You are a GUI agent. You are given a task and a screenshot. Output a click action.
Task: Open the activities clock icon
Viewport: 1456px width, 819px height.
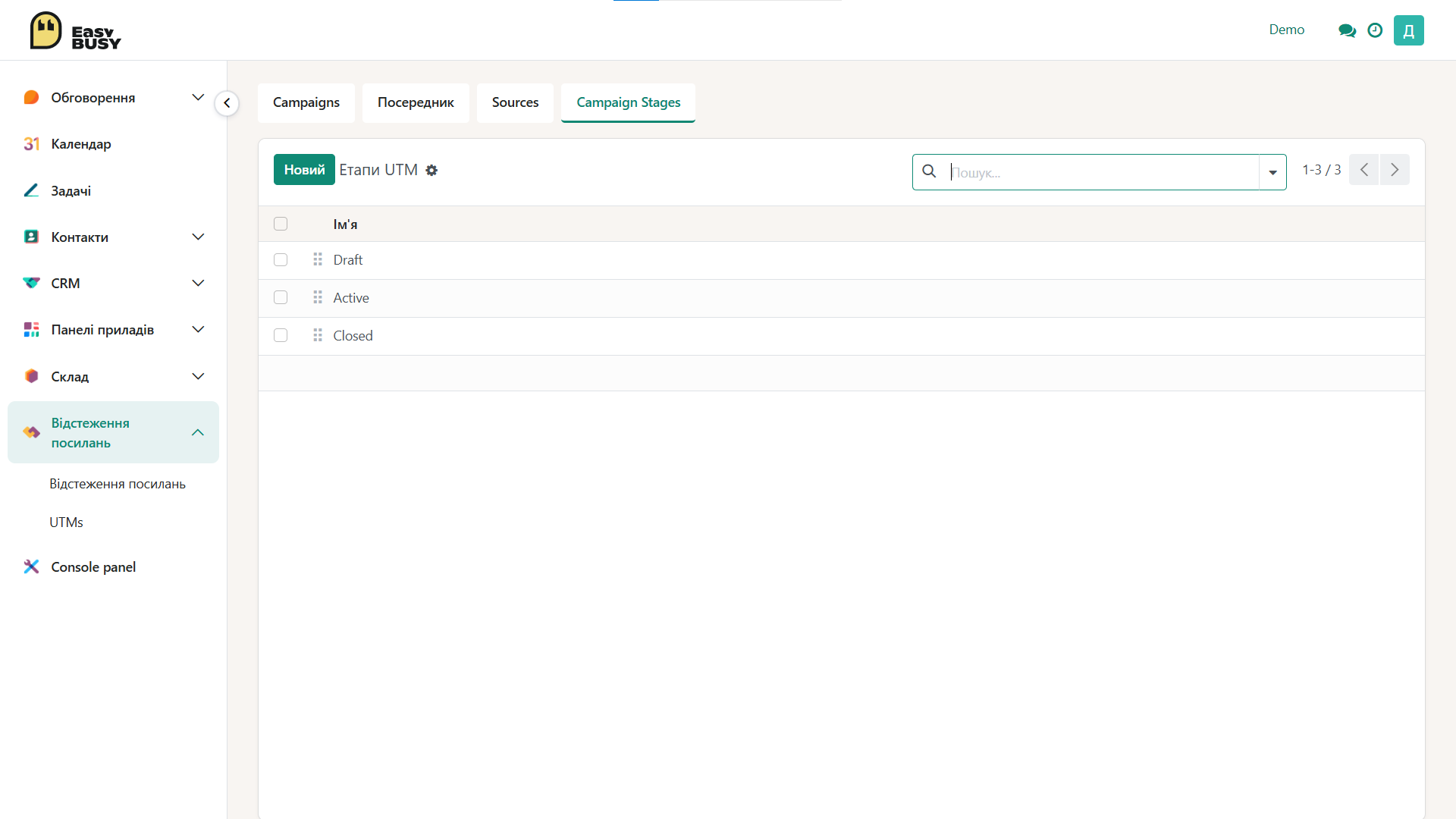pos(1375,30)
